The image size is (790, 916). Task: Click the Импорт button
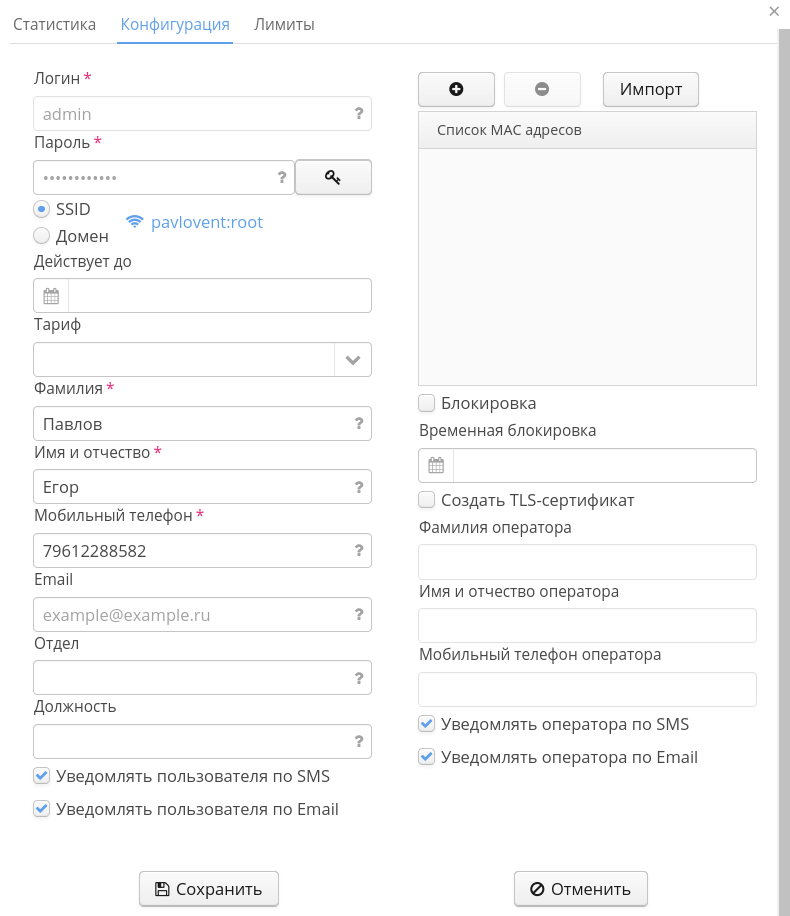click(x=651, y=89)
